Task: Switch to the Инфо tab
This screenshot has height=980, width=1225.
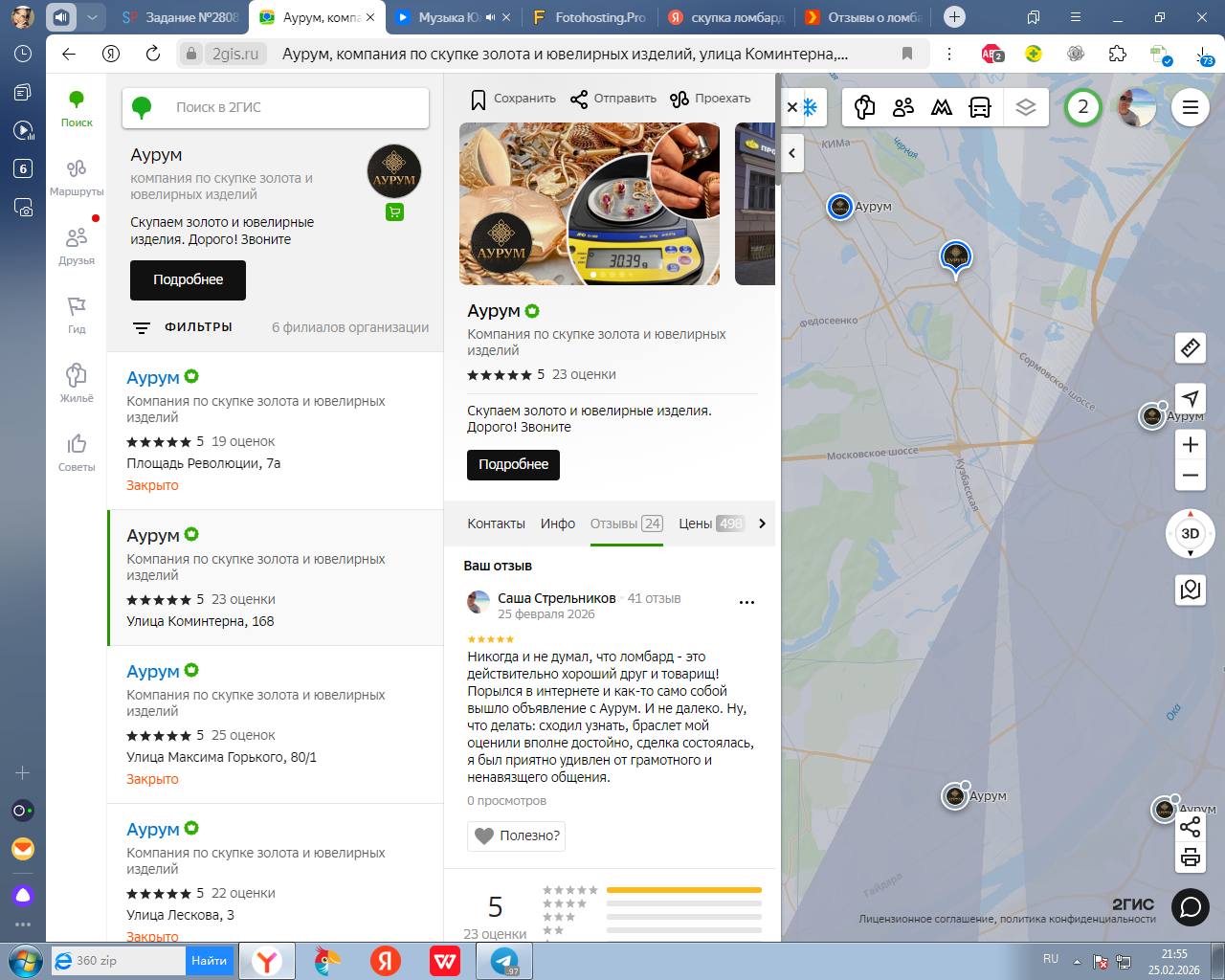Action: pyautogui.click(x=558, y=523)
